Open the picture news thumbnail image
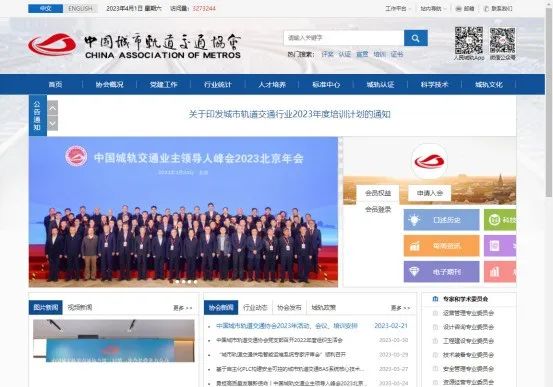Image resolution: width=553 pixels, height=387 pixels. (x=114, y=341)
